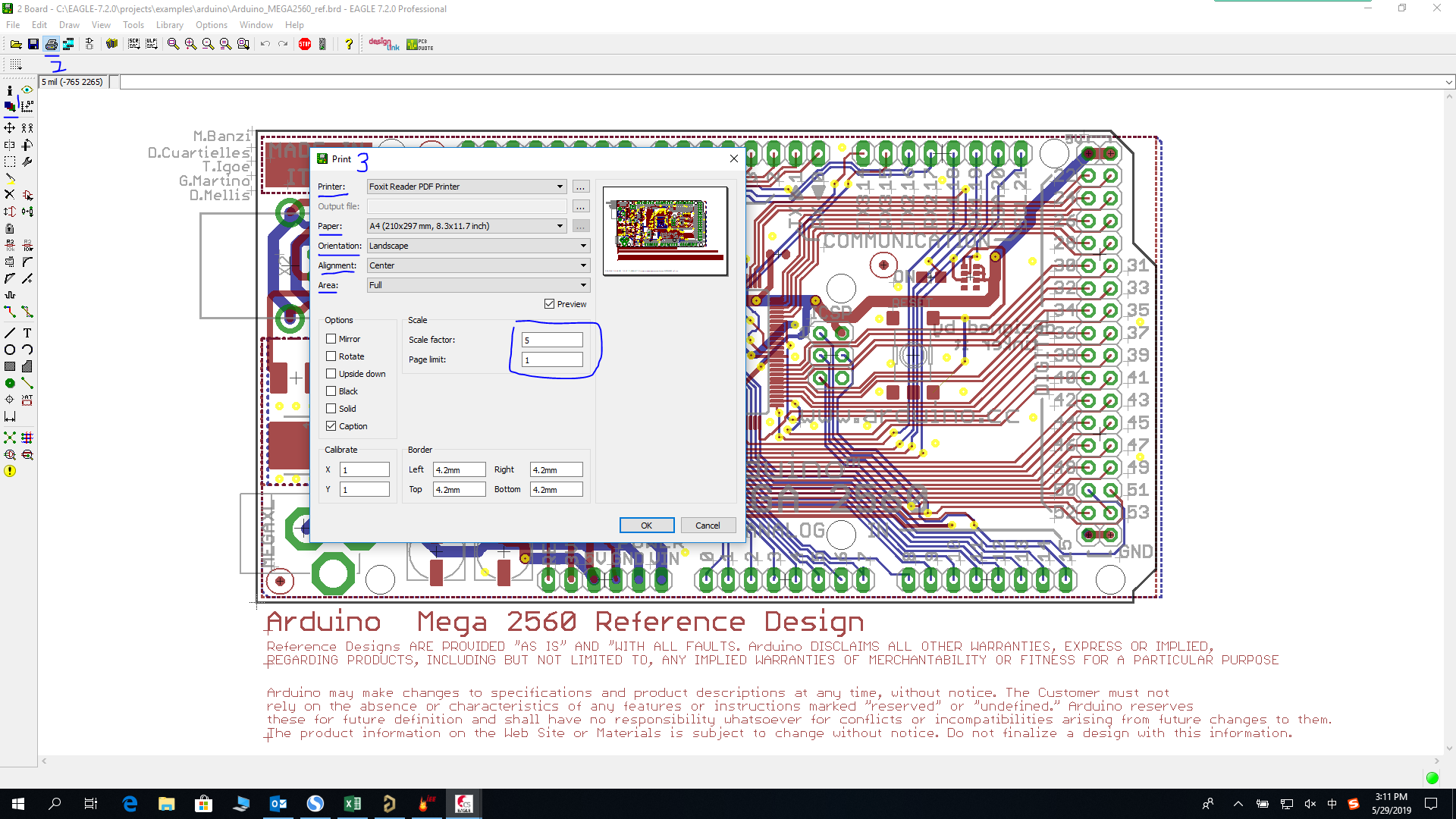
Task: Uncheck the Caption option
Action: click(x=331, y=426)
